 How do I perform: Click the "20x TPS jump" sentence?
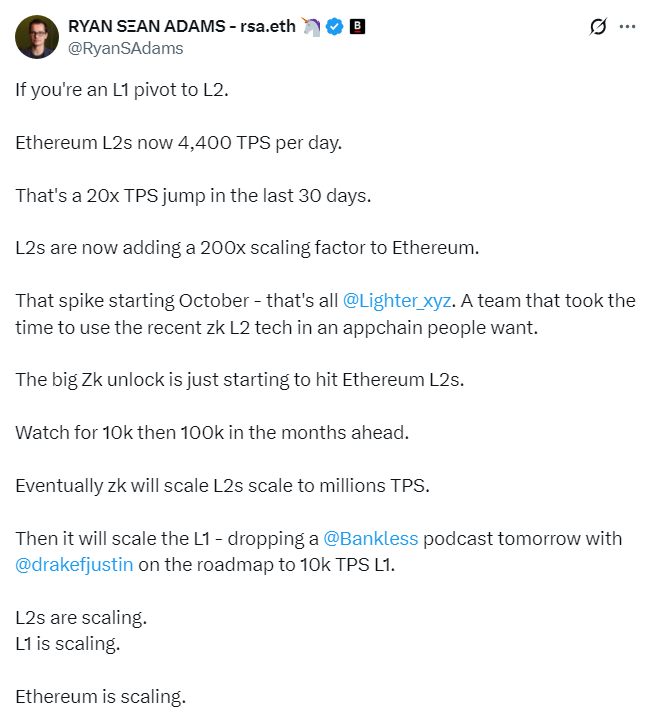click(x=192, y=195)
